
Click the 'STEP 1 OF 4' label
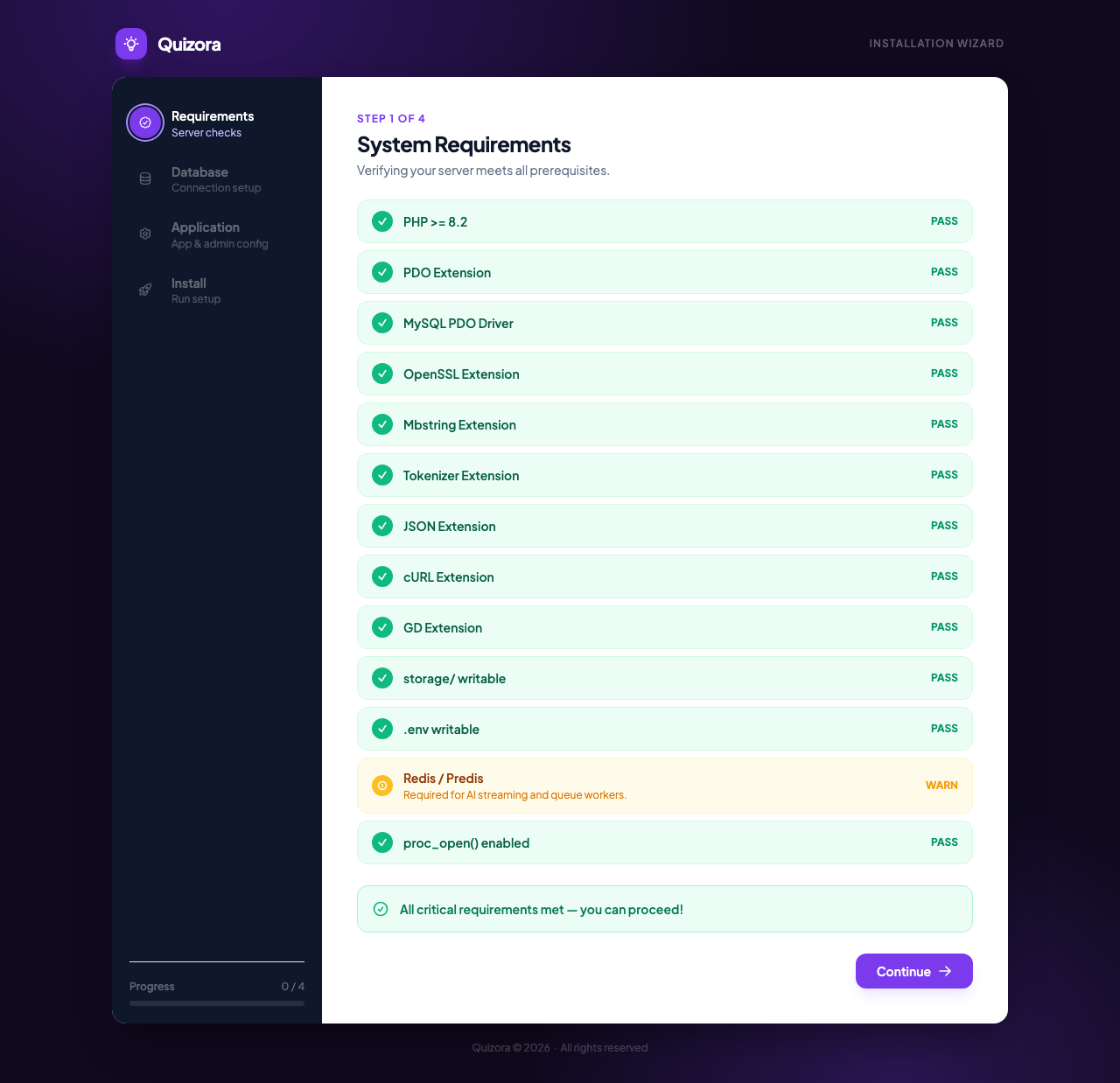pyautogui.click(x=391, y=119)
